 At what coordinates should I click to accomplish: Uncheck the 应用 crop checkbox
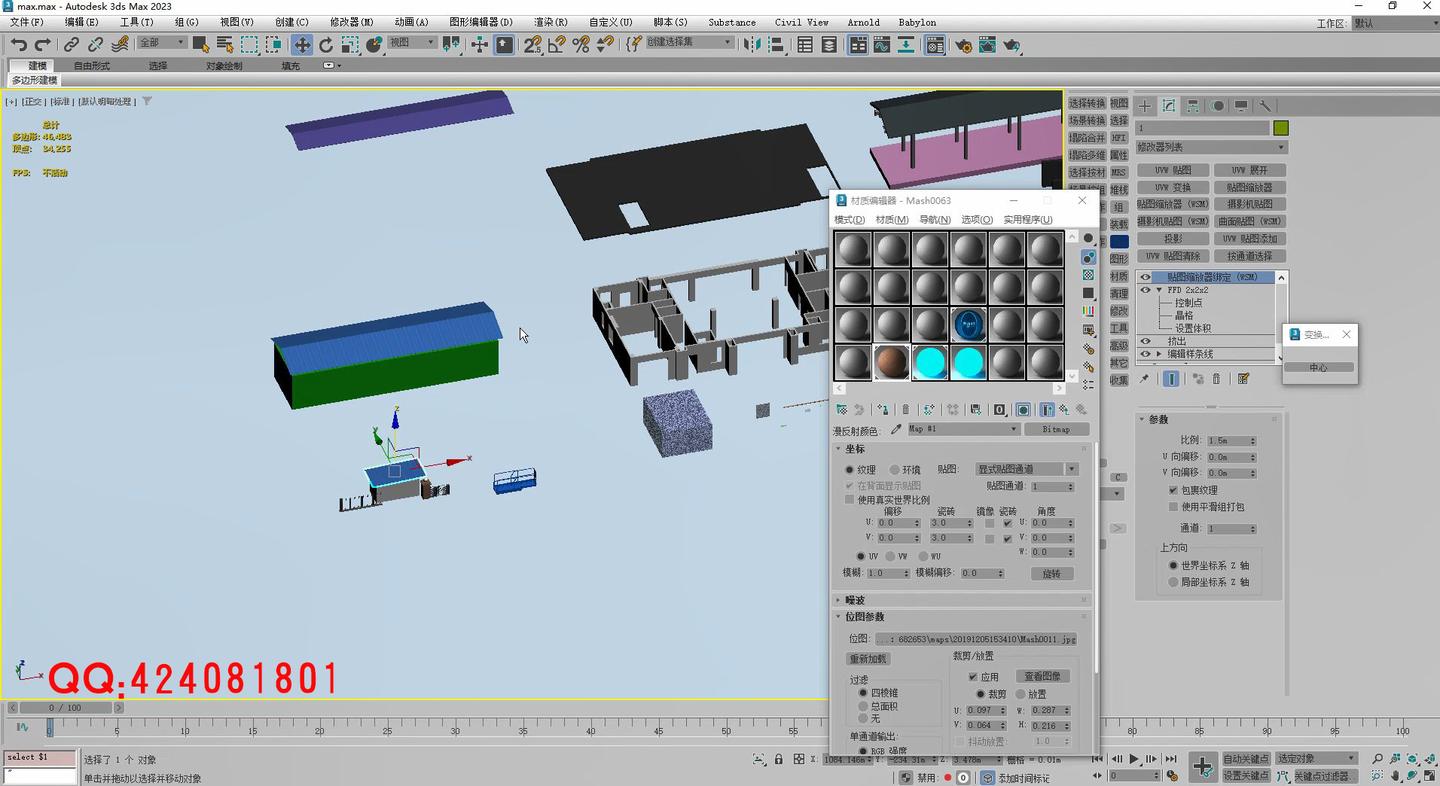973,677
